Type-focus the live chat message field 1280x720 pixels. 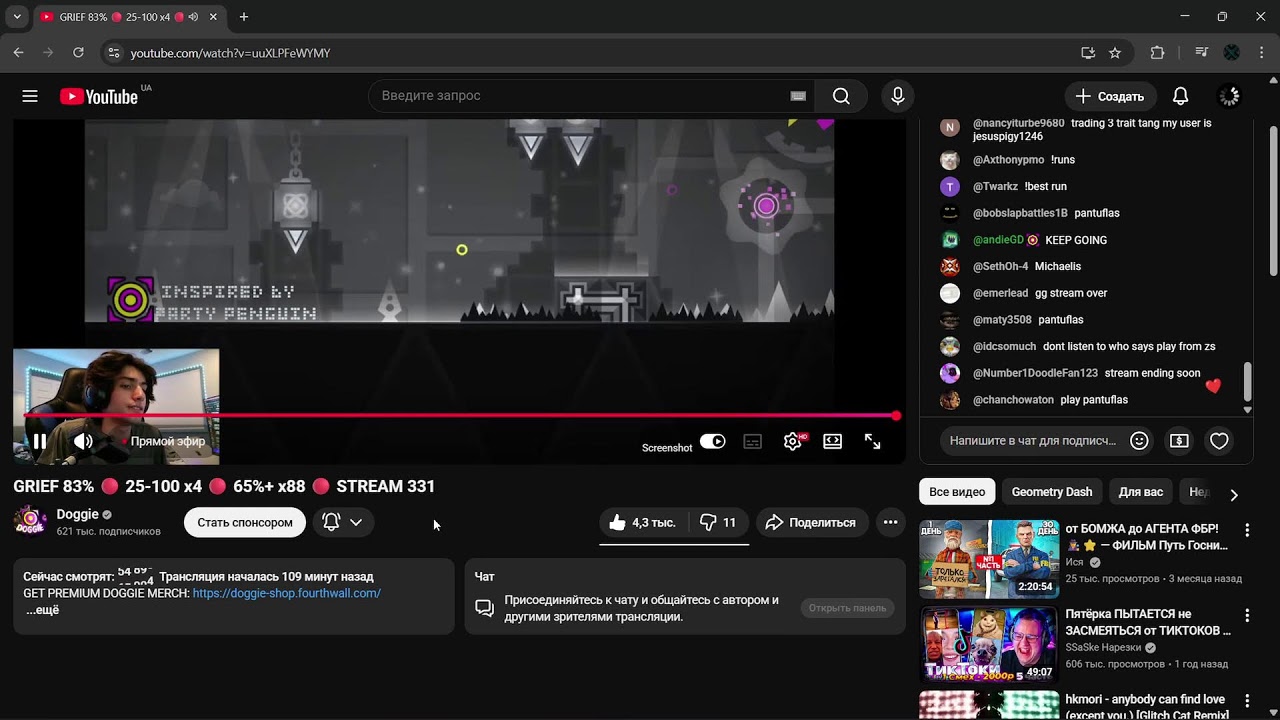pos(1033,440)
